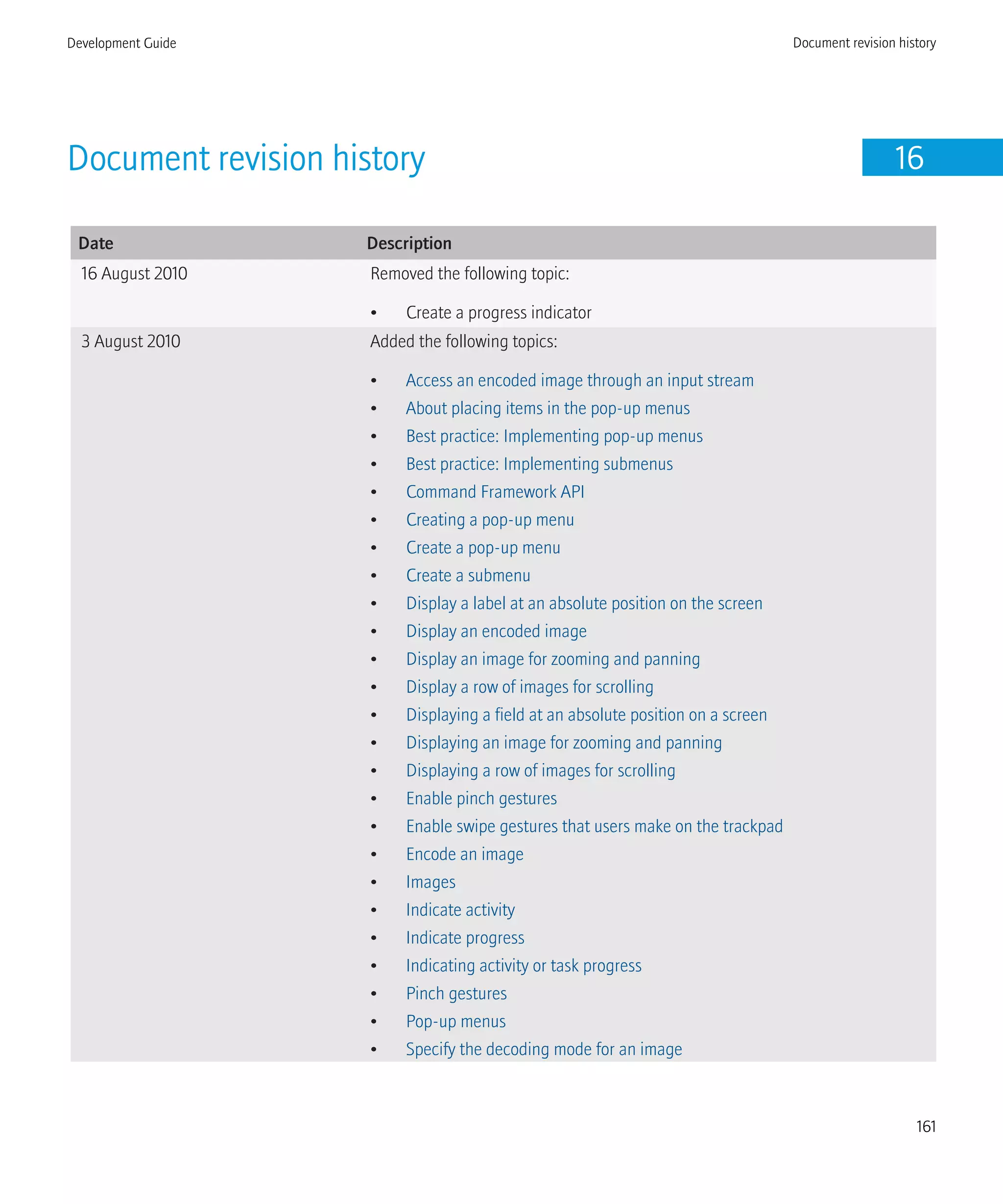Open the 'Pop-up menus' topic link
Image resolution: width=1003 pixels, height=1204 pixels.
click(455, 1022)
